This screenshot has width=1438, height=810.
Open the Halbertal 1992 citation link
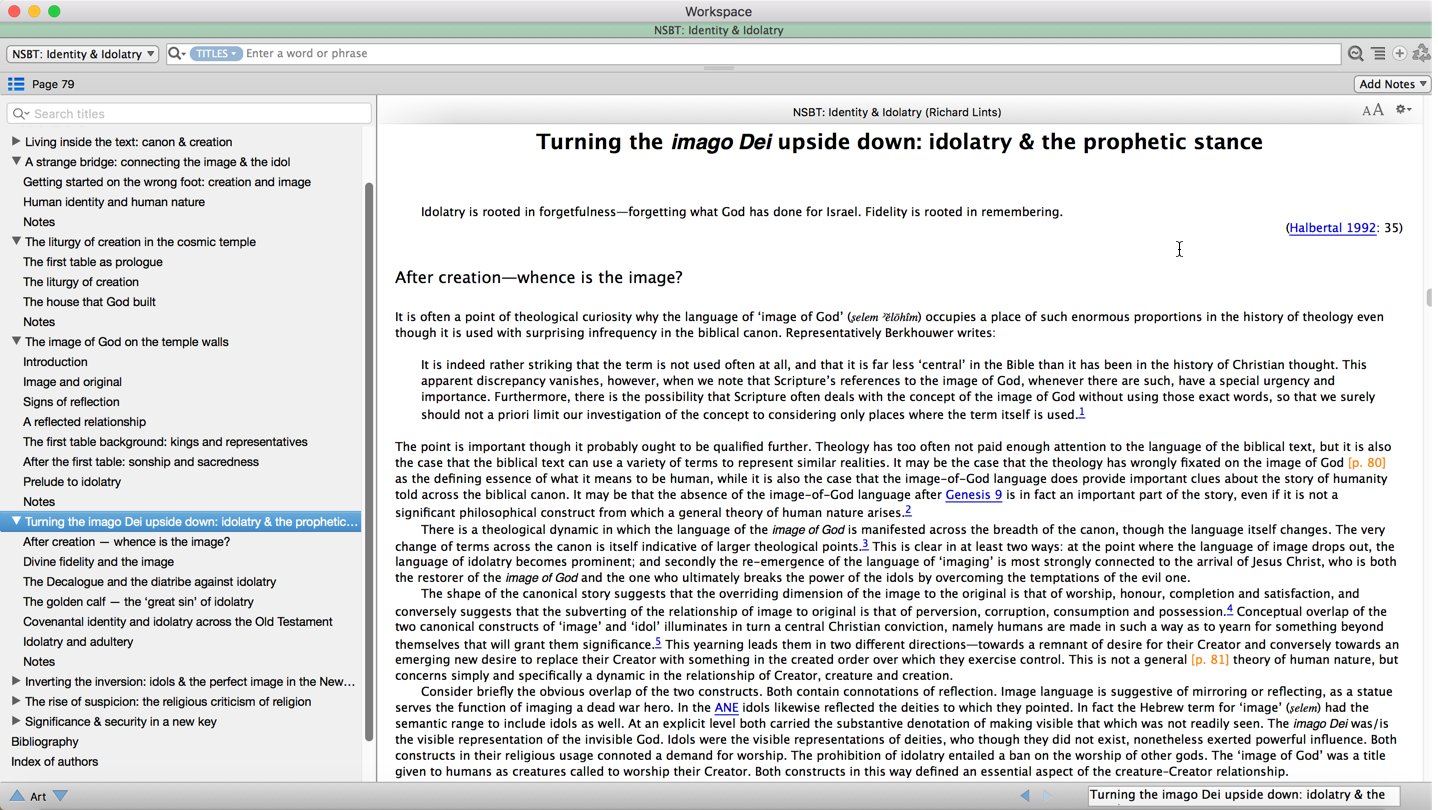tap(1332, 228)
